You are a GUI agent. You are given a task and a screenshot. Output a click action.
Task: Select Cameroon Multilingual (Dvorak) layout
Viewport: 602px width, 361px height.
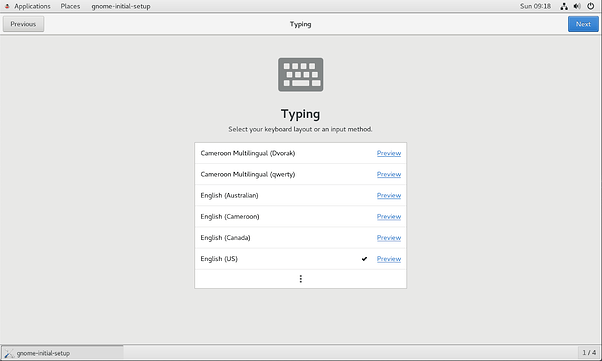click(301, 153)
